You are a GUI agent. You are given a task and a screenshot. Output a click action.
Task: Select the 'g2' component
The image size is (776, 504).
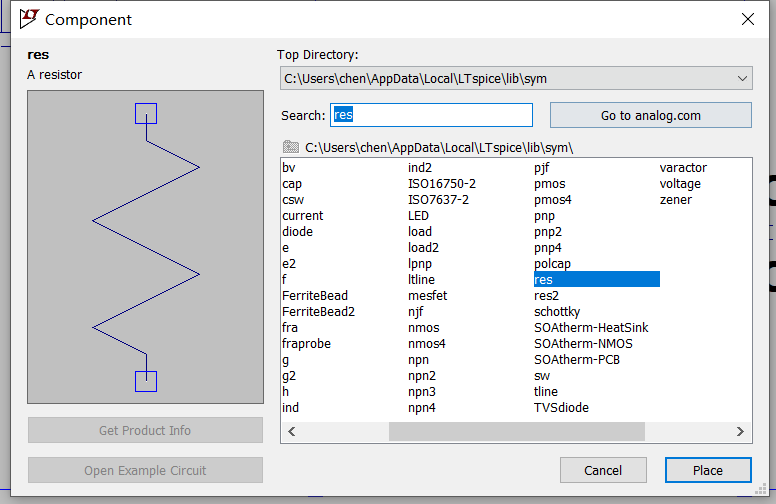click(x=289, y=376)
